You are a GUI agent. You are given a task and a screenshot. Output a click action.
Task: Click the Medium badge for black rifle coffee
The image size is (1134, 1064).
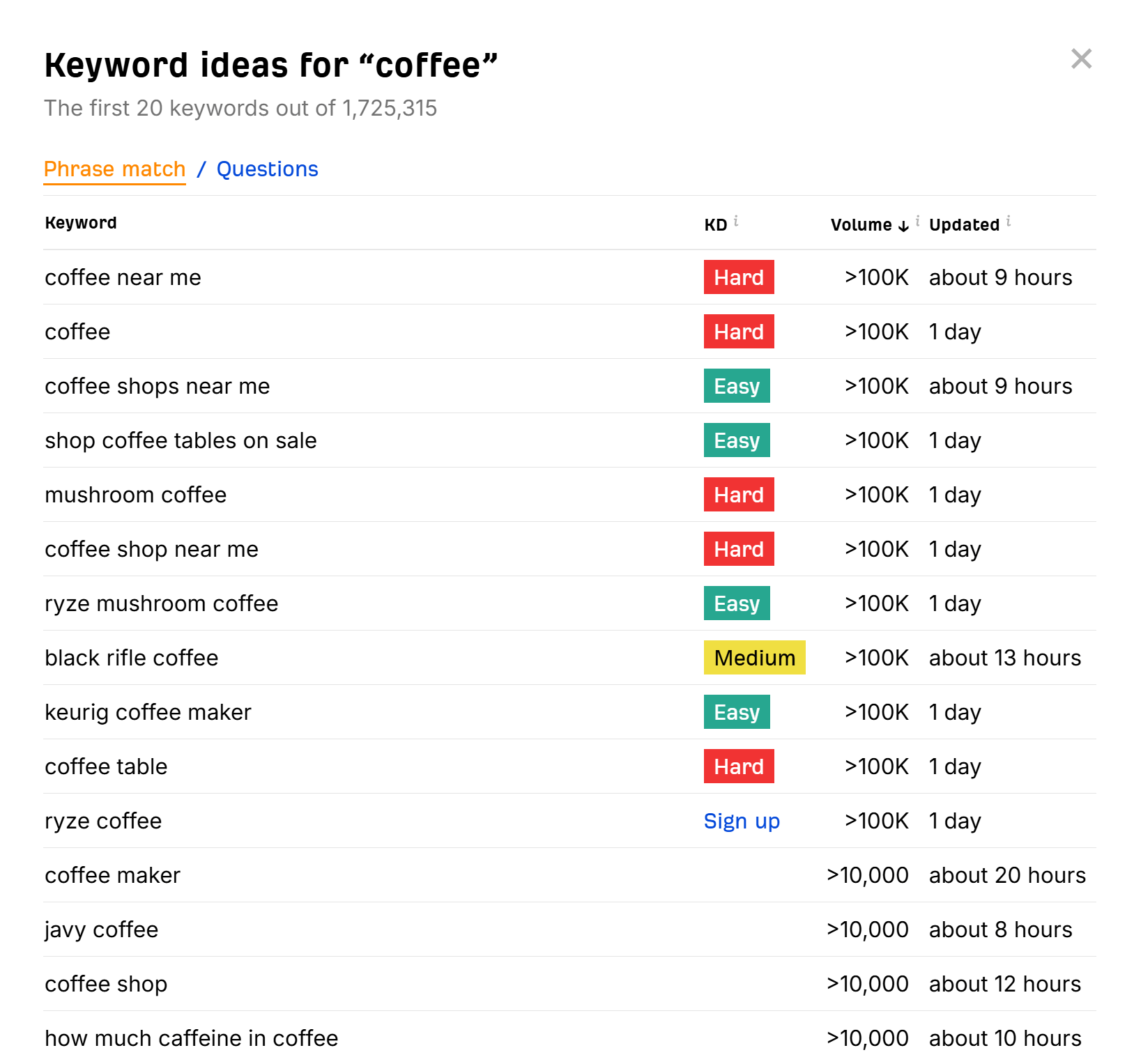coord(754,657)
